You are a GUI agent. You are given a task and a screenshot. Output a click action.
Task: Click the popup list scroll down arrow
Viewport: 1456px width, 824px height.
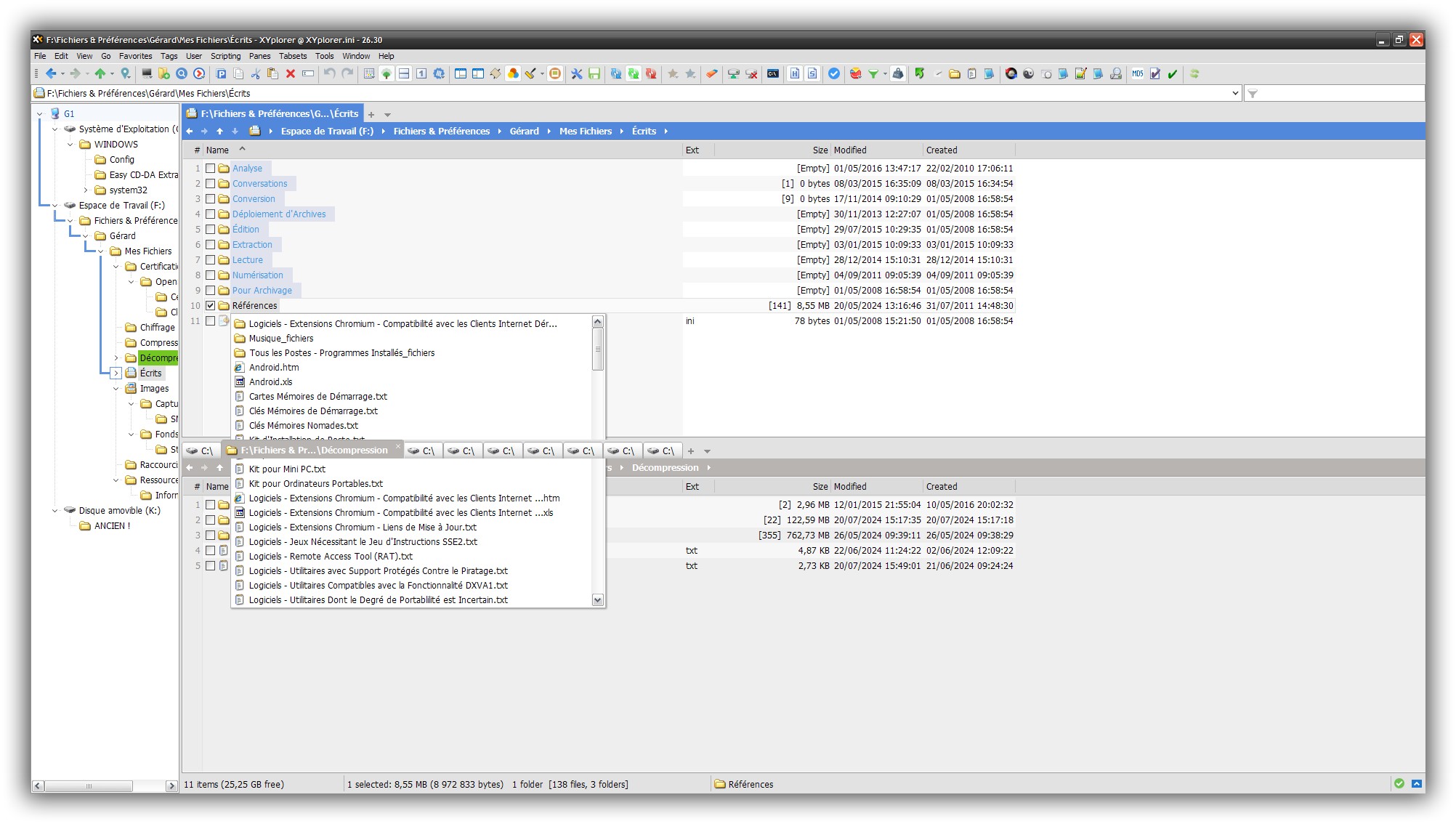597,600
